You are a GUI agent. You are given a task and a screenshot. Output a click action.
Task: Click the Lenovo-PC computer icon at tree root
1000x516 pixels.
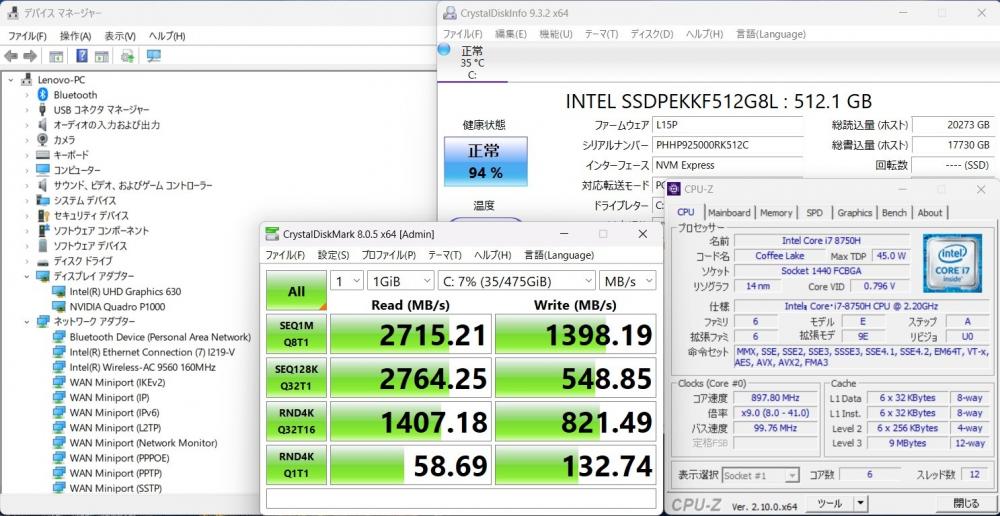point(27,80)
